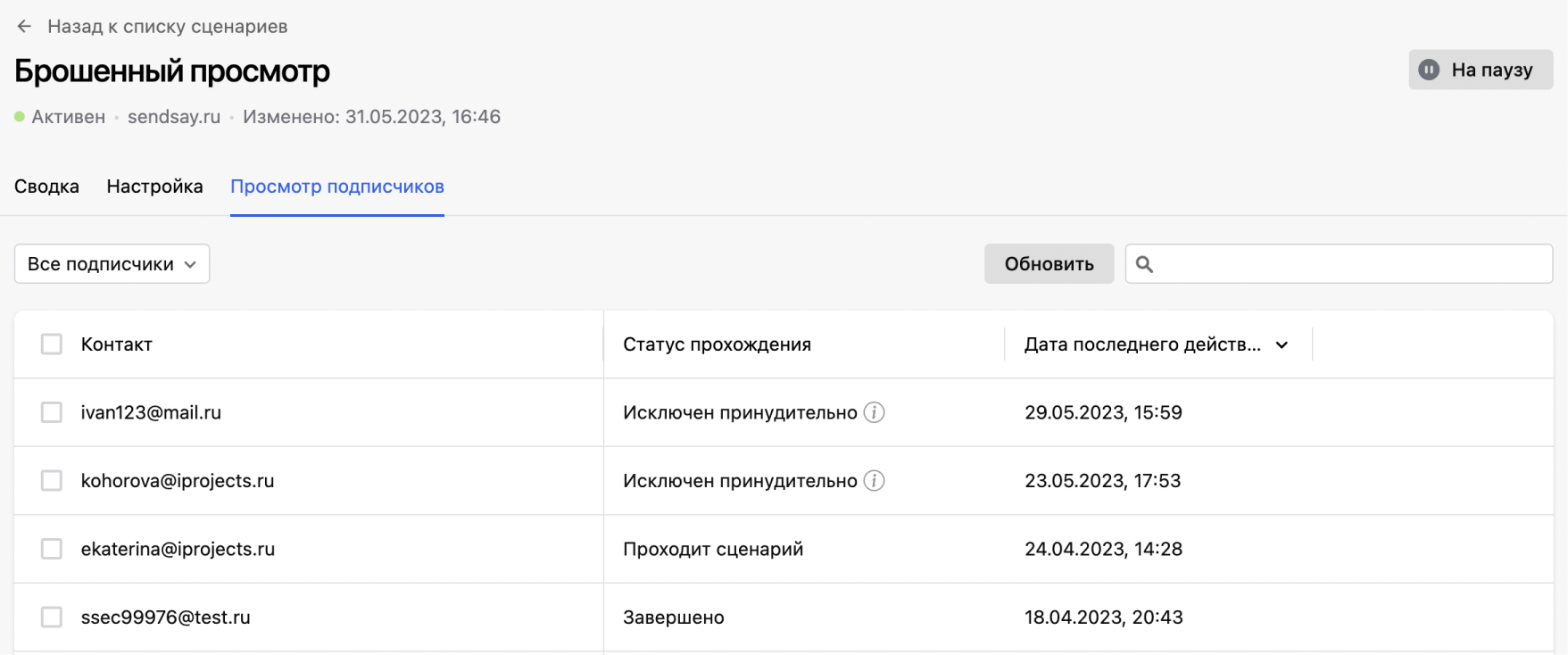The height and width of the screenshot is (655, 1568).
Task: Switch to the Сводка tab
Action: pos(46,187)
